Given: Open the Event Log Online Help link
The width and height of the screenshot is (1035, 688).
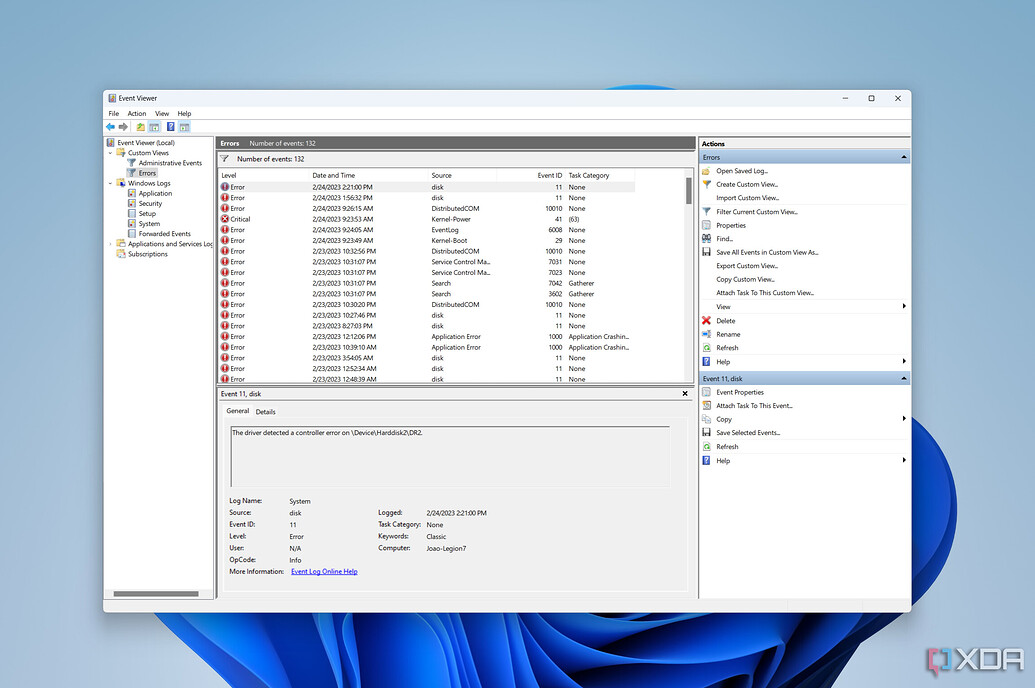Looking at the screenshot, I should tap(324, 572).
